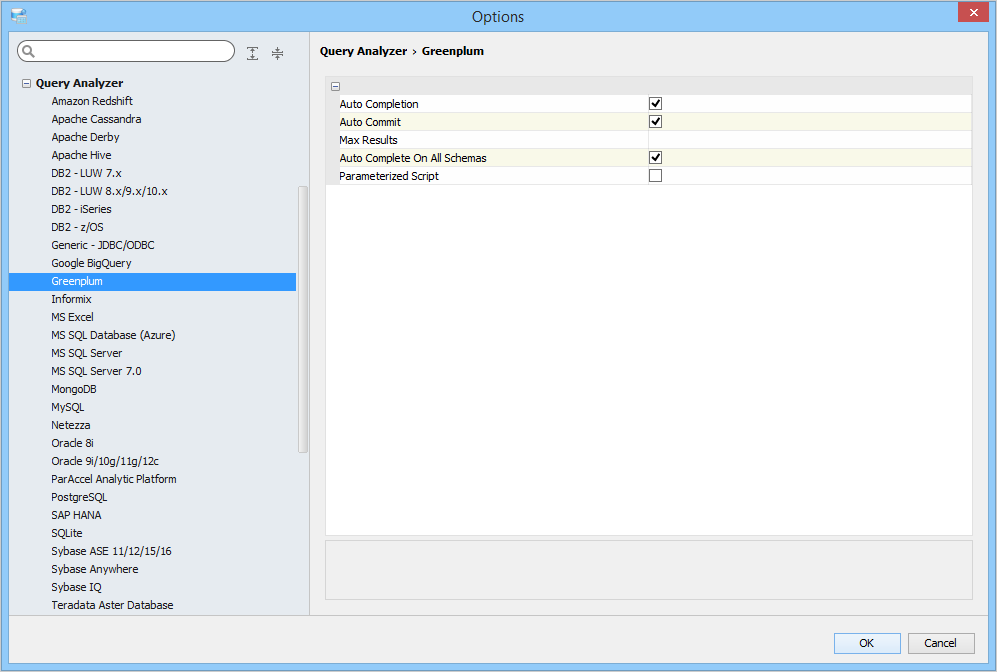Click OK to save options
Image resolution: width=997 pixels, height=672 pixels.
tap(867, 643)
